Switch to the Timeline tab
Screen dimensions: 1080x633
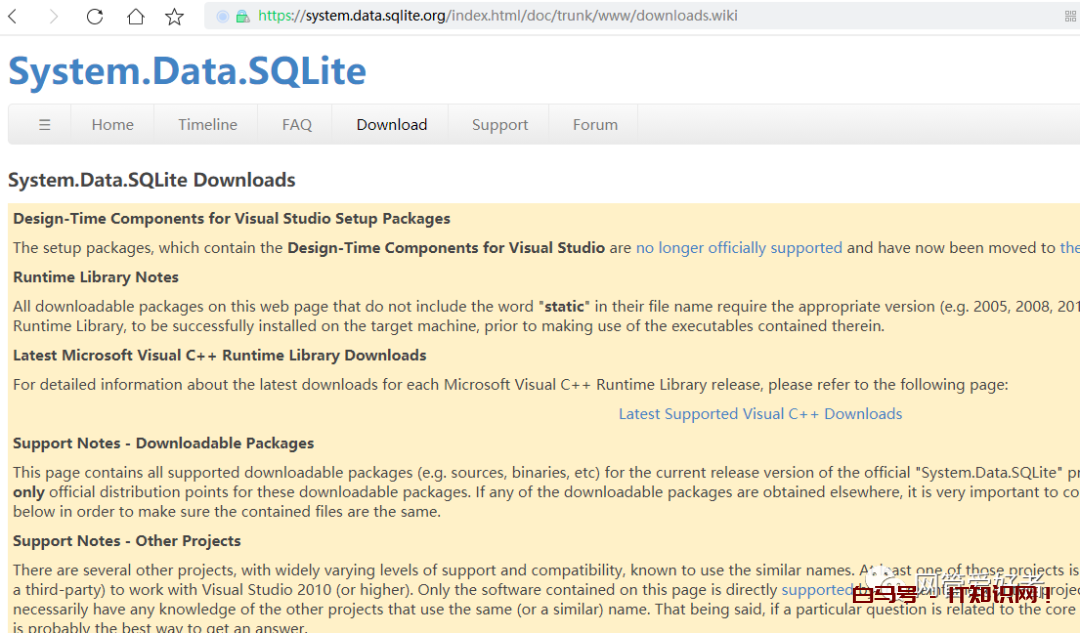tap(208, 125)
